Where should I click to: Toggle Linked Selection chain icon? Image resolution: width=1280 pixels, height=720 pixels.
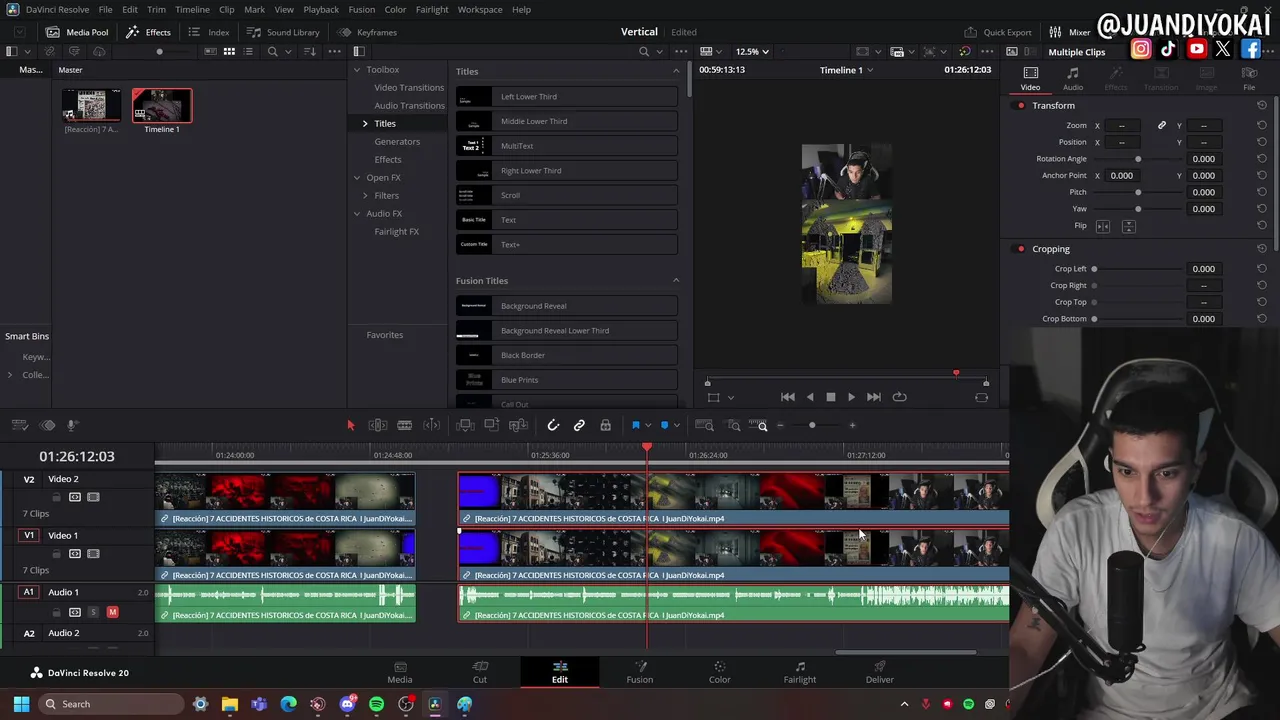point(579,426)
